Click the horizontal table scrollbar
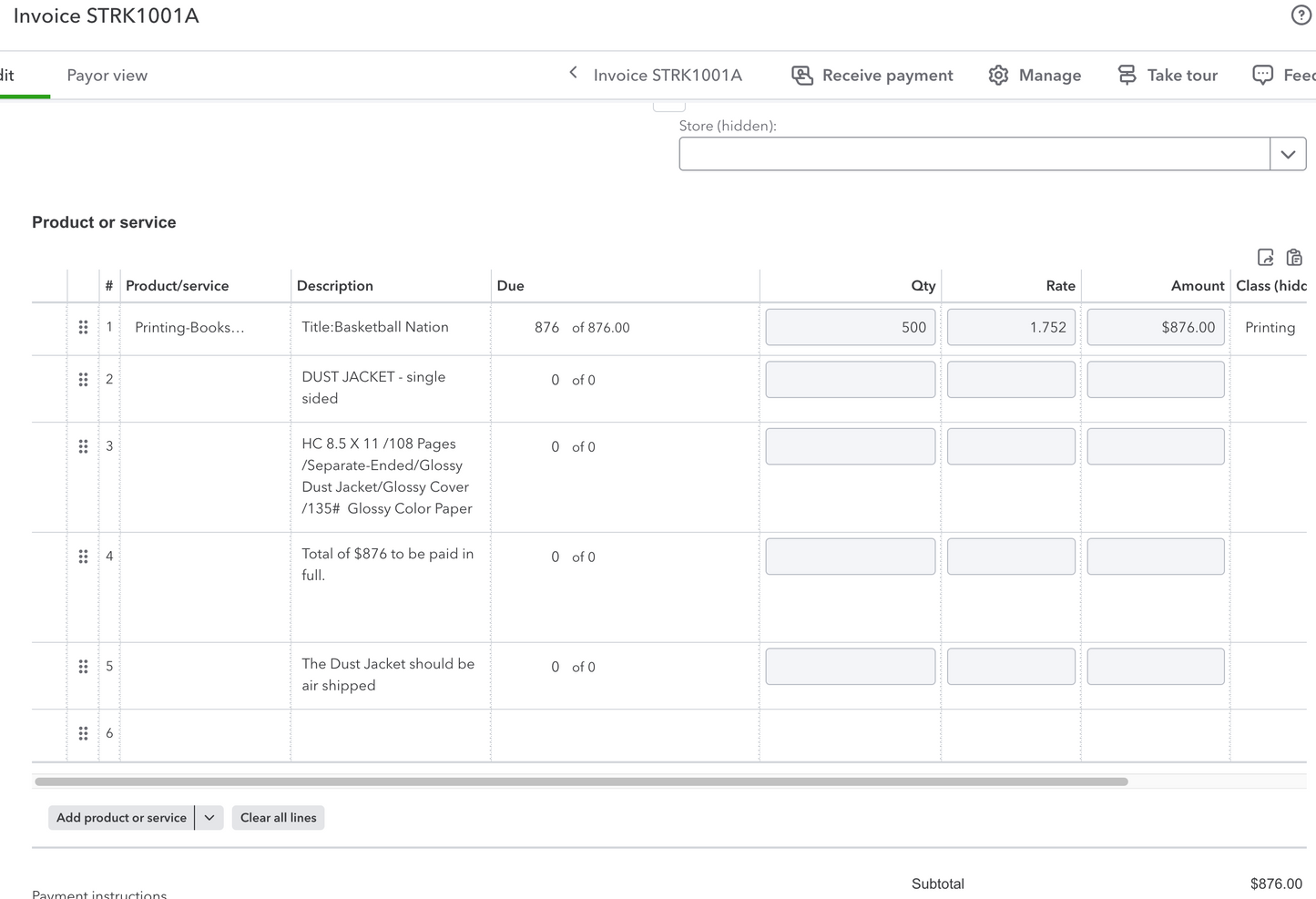Viewport: 1316px width, 899px height. coord(581,782)
